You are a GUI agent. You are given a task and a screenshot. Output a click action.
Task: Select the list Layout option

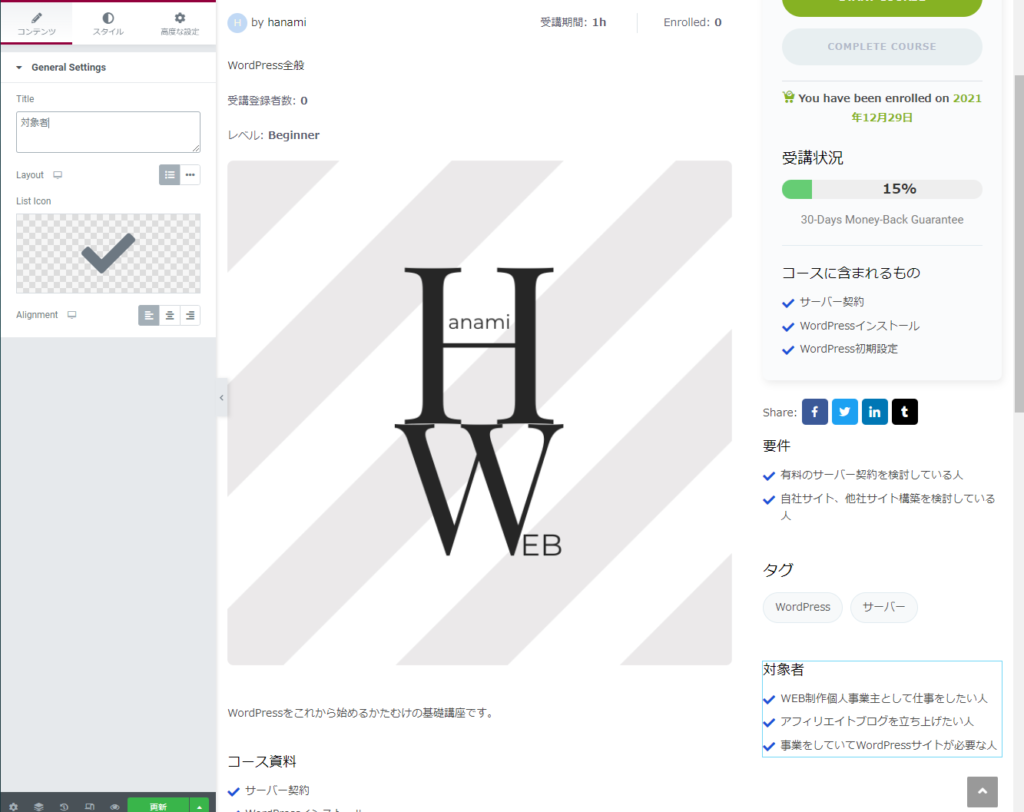[170, 175]
